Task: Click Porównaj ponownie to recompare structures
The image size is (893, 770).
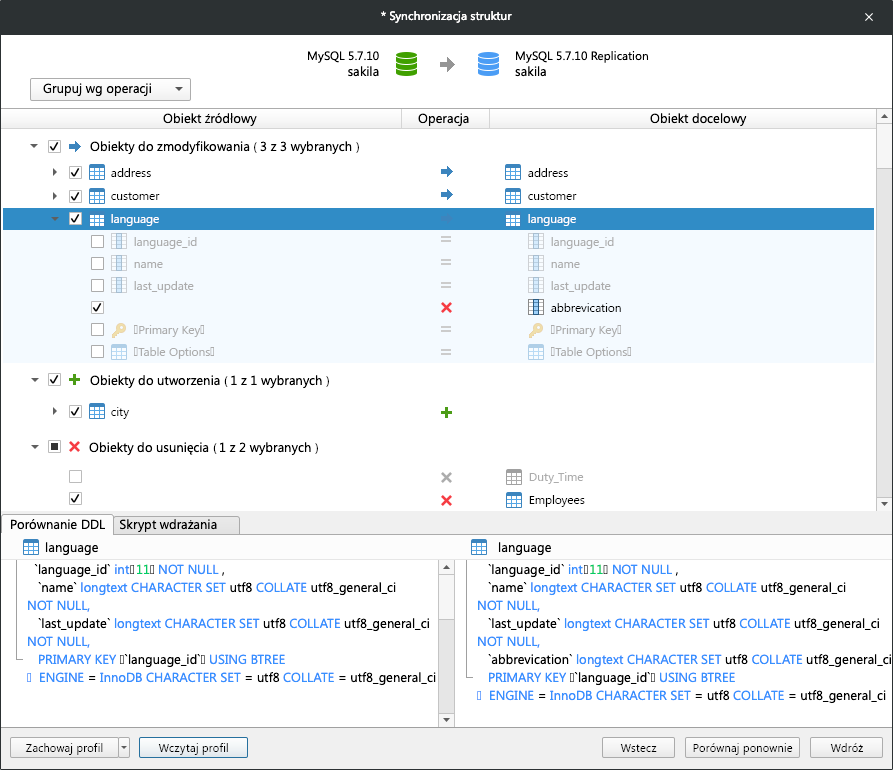Action: click(742, 747)
